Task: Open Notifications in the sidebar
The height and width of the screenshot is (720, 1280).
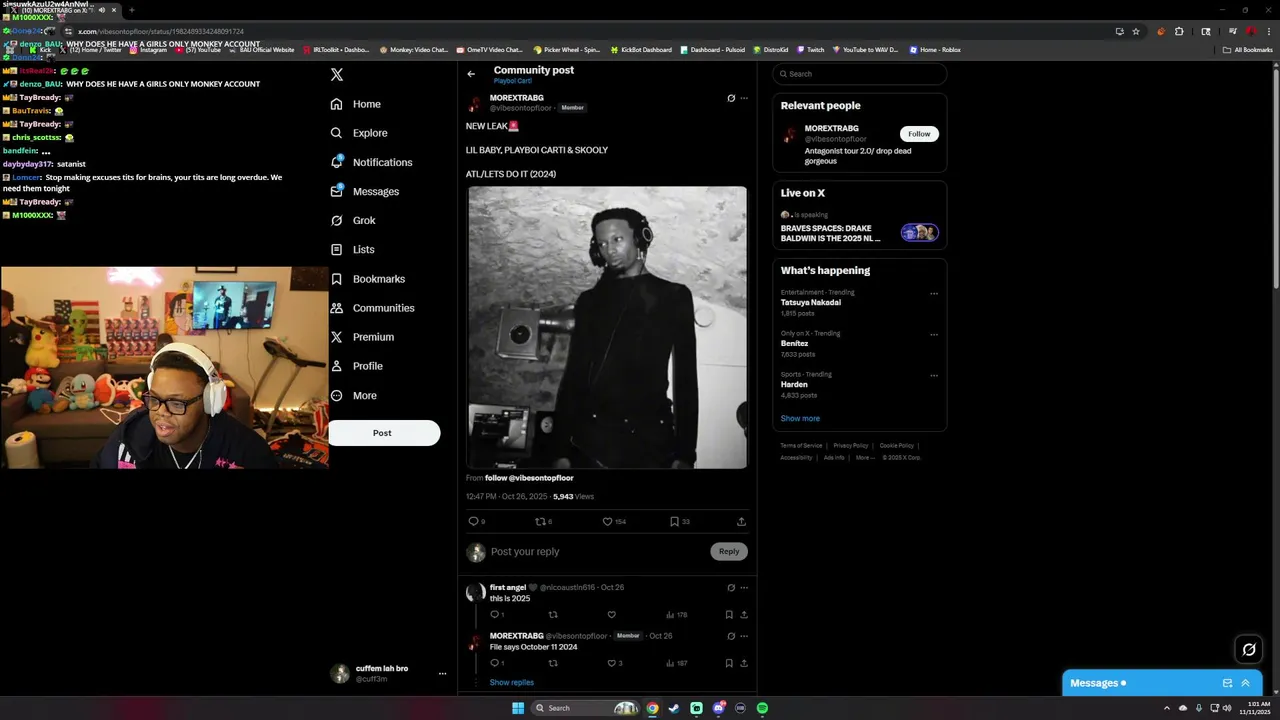Action: pos(371,162)
